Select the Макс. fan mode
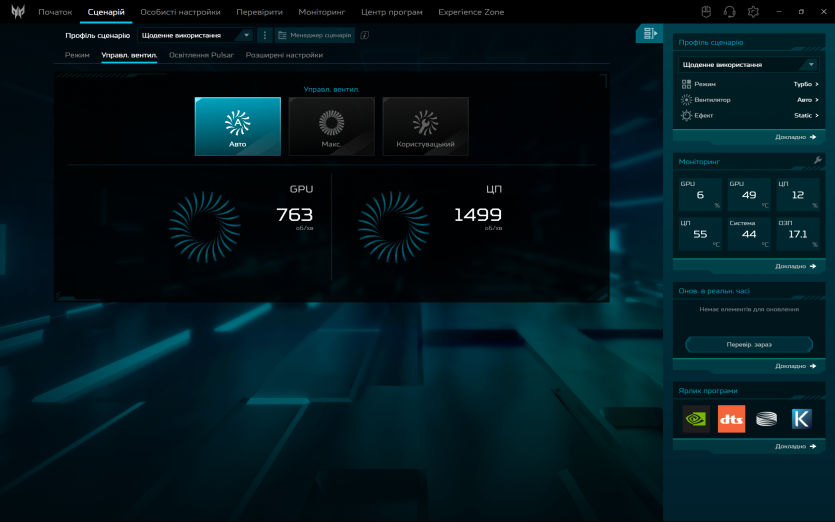The height and width of the screenshot is (522, 835). pyautogui.click(x=331, y=126)
